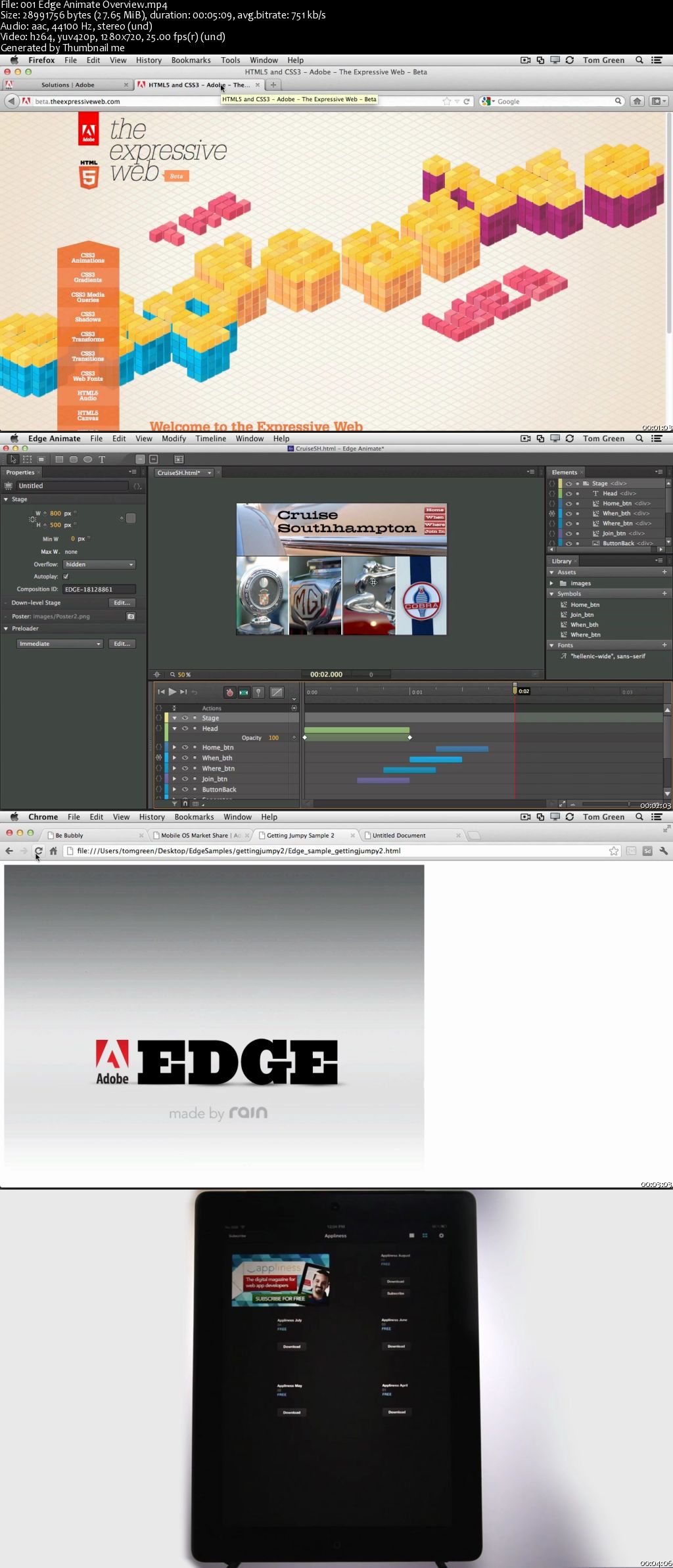Screen dimensions: 673x1568
Task: Click the Chrome home icon
Action: (53, 851)
